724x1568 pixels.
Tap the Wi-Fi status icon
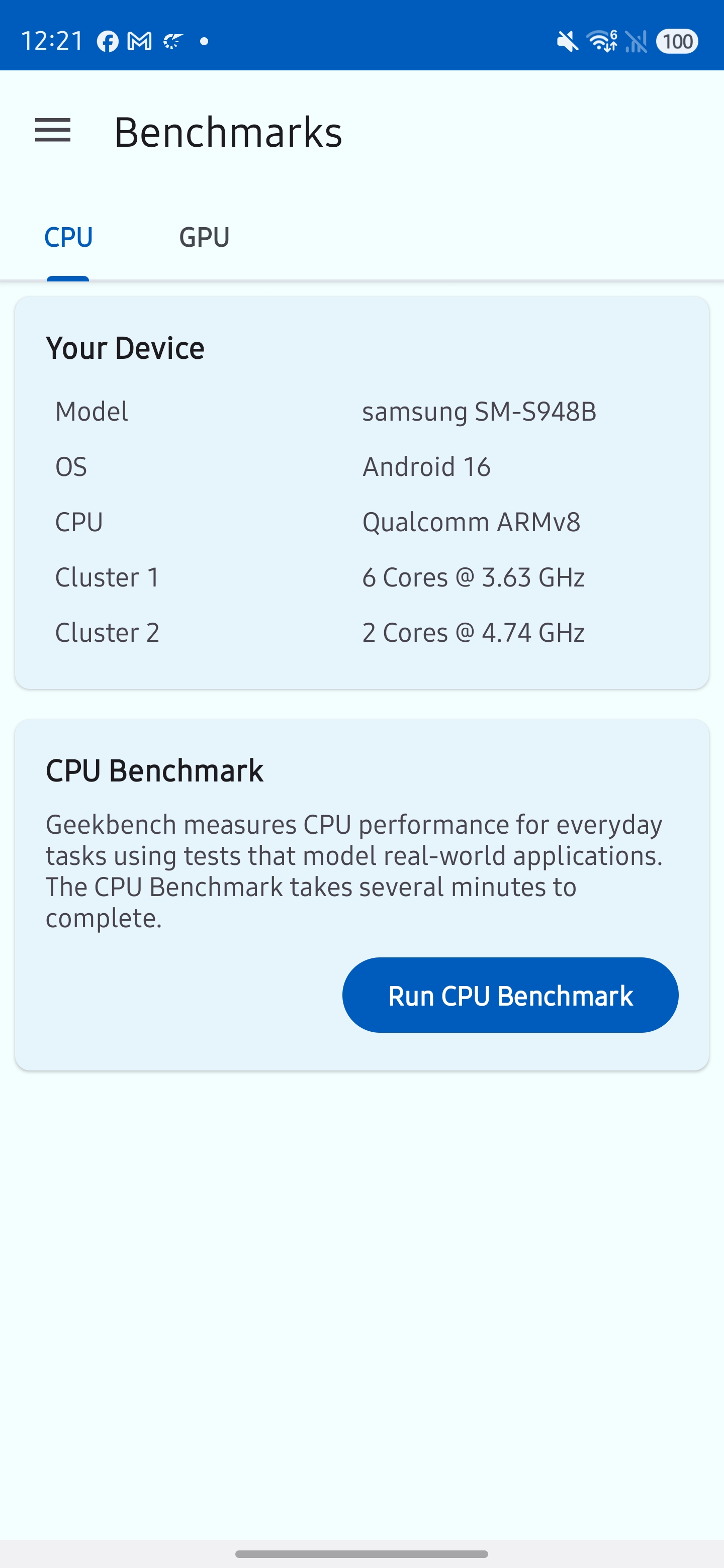(x=602, y=41)
